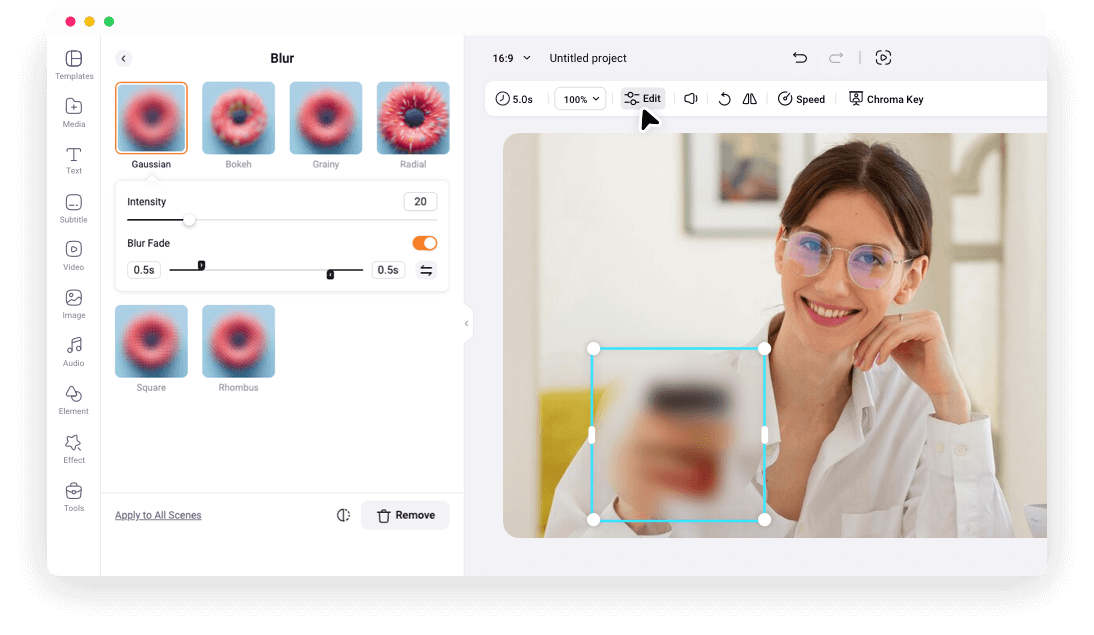This screenshot has height=635, width=1094.
Task: Open the Media sidebar panel
Action: [74, 113]
